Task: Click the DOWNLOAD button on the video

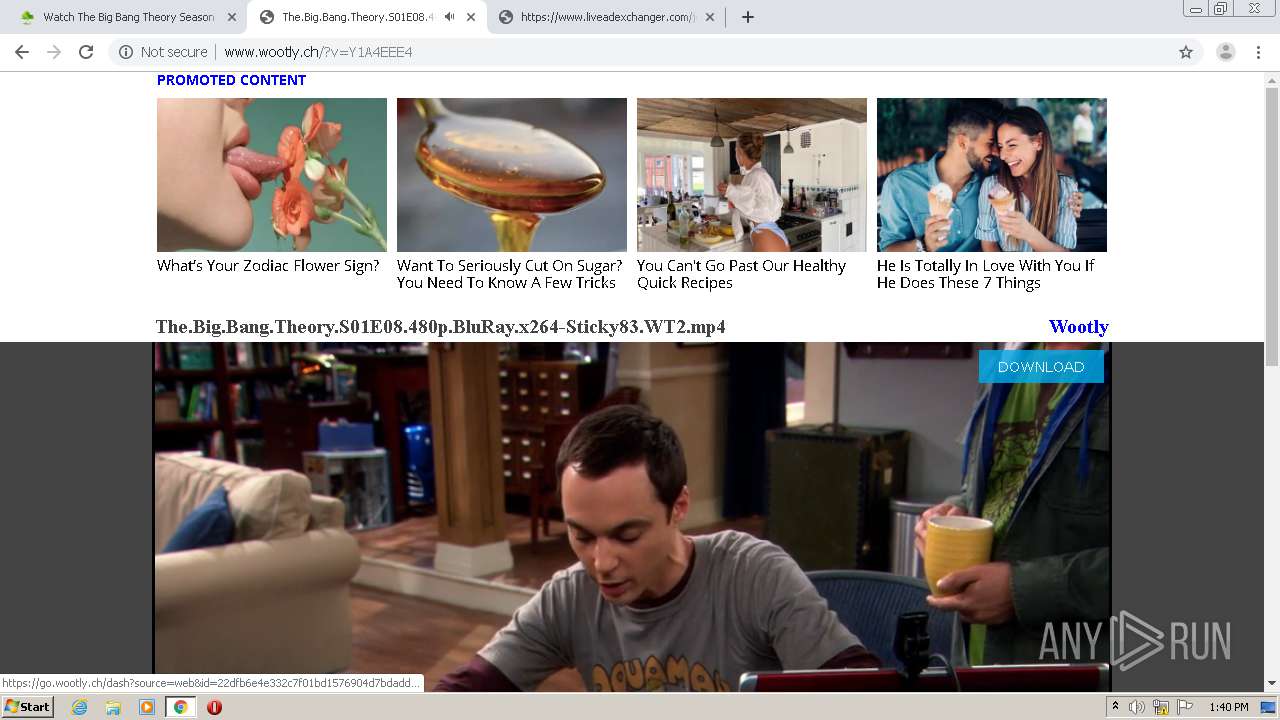Action: pyautogui.click(x=1041, y=367)
